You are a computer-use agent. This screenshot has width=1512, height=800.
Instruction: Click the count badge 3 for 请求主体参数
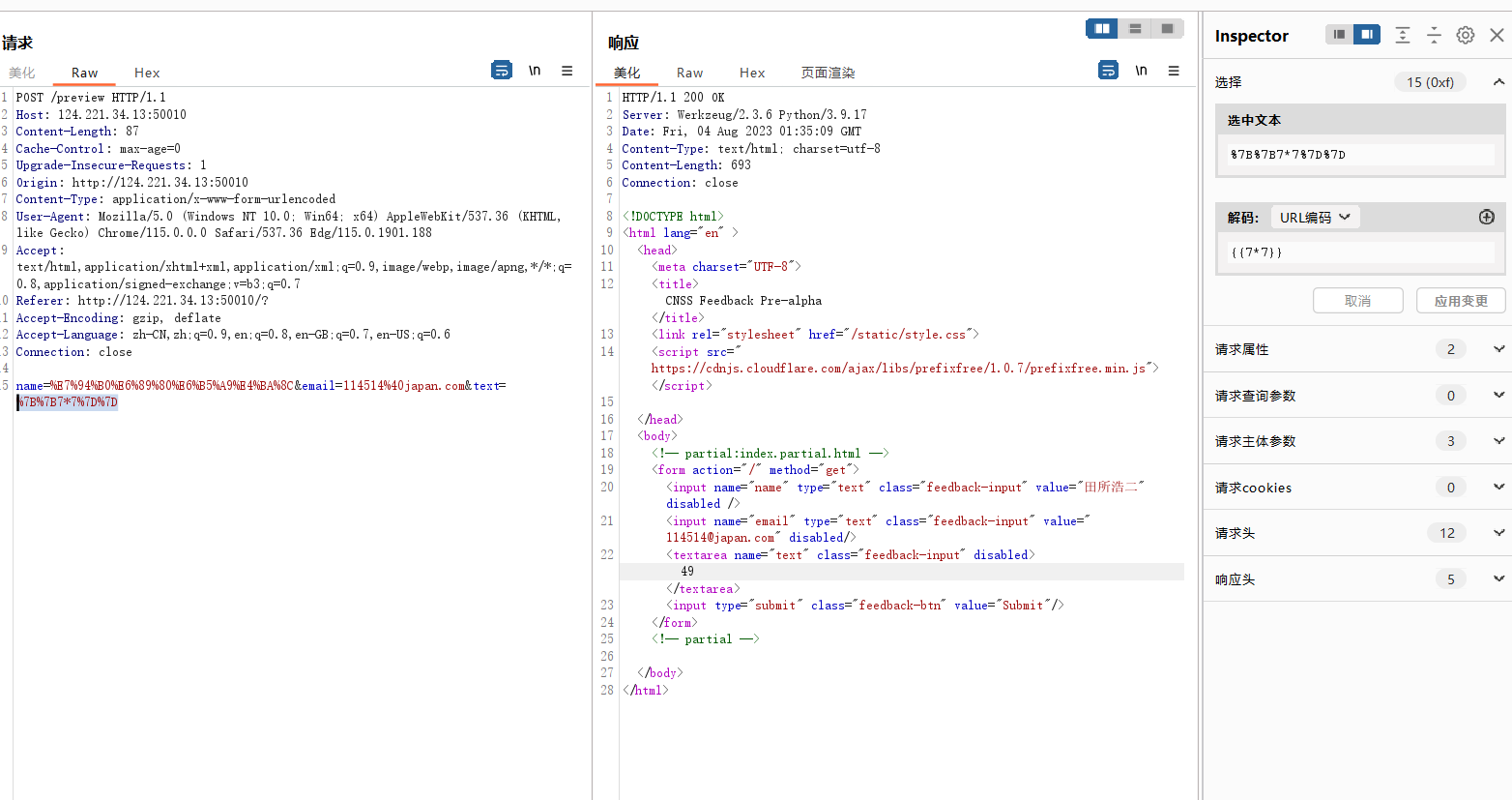(x=1450, y=441)
